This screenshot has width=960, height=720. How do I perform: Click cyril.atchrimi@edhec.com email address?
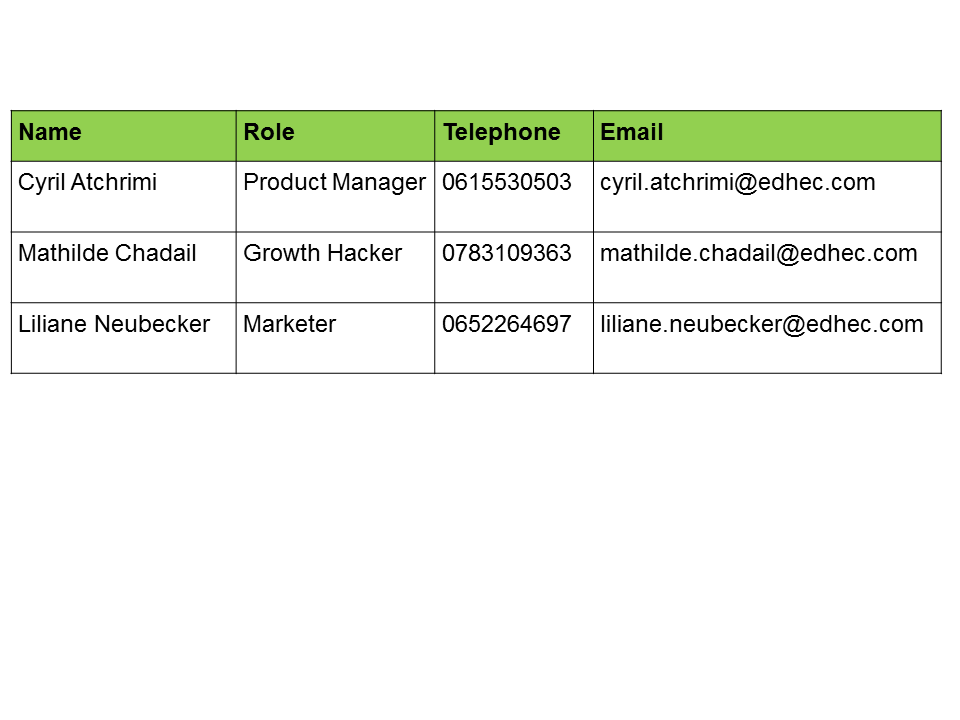tap(737, 183)
